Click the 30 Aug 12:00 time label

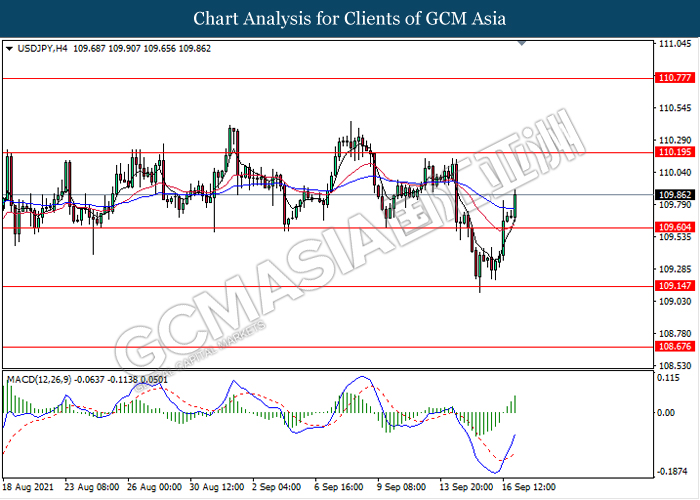(217, 487)
